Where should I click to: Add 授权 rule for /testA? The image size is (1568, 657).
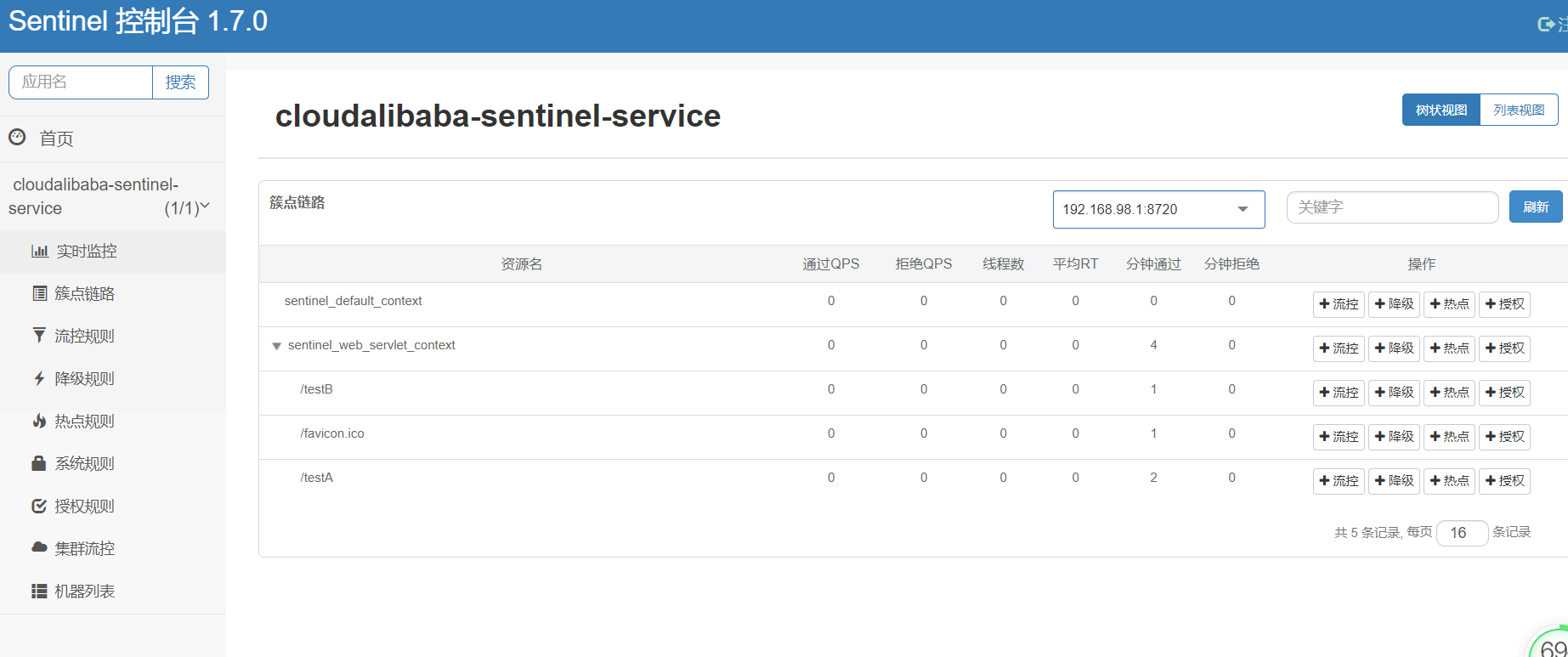tap(1504, 481)
